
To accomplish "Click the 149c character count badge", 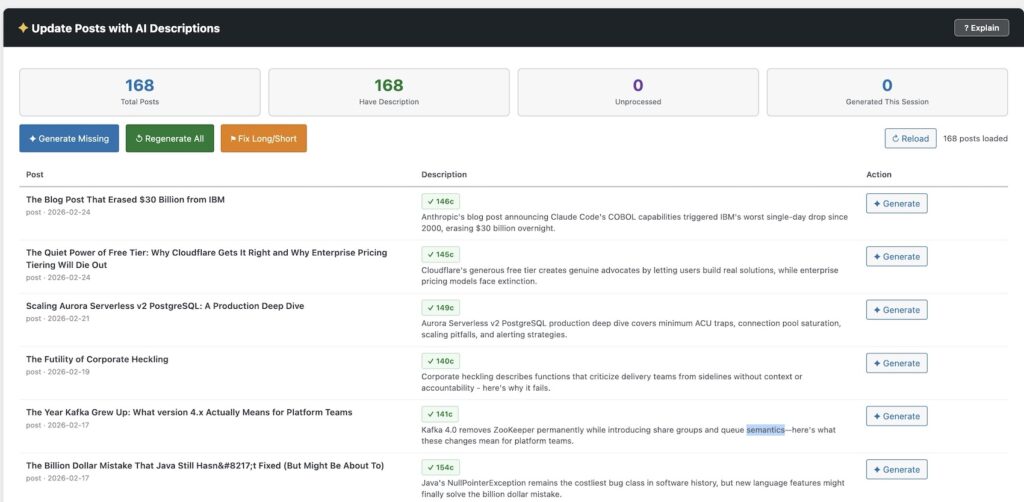I will pyautogui.click(x=440, y=307).
